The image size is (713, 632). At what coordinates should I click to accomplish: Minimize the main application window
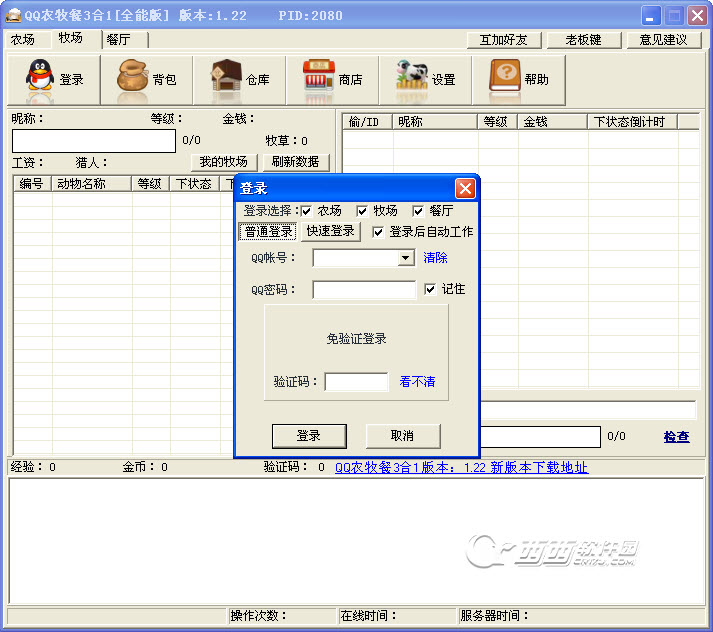[651, 16]
